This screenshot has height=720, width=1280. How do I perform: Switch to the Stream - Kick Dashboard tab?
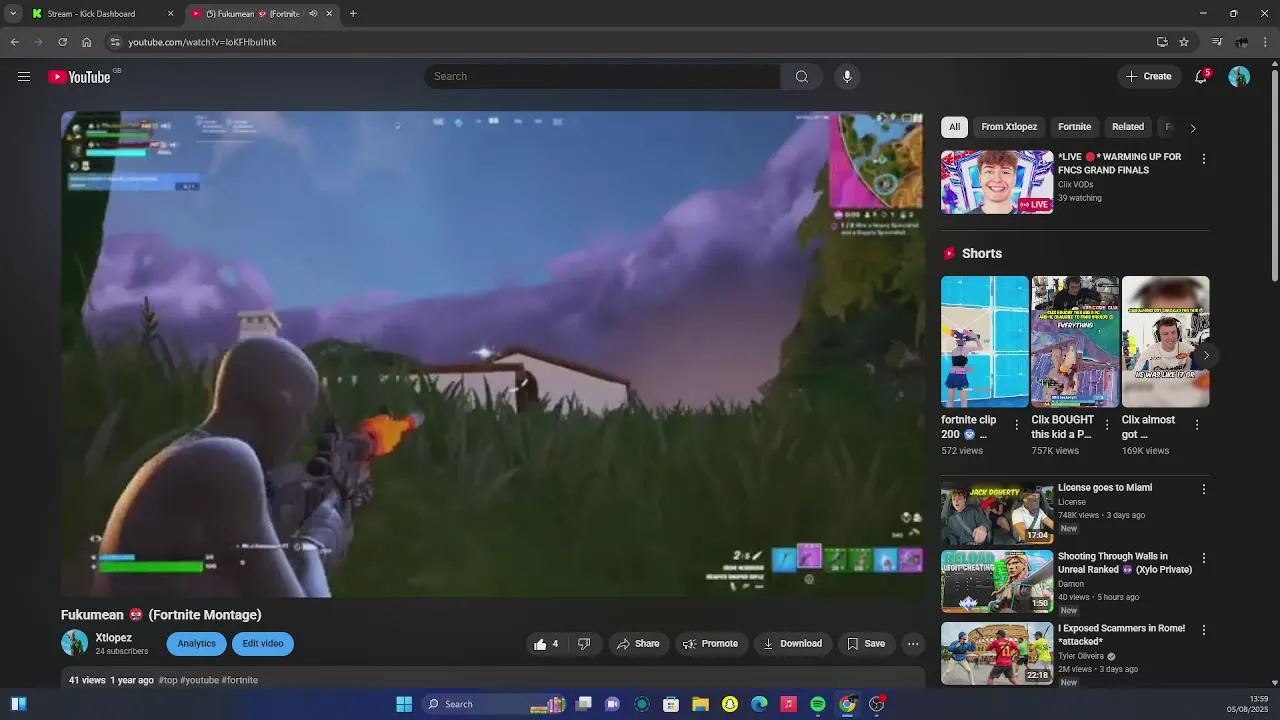click(100, 14)
